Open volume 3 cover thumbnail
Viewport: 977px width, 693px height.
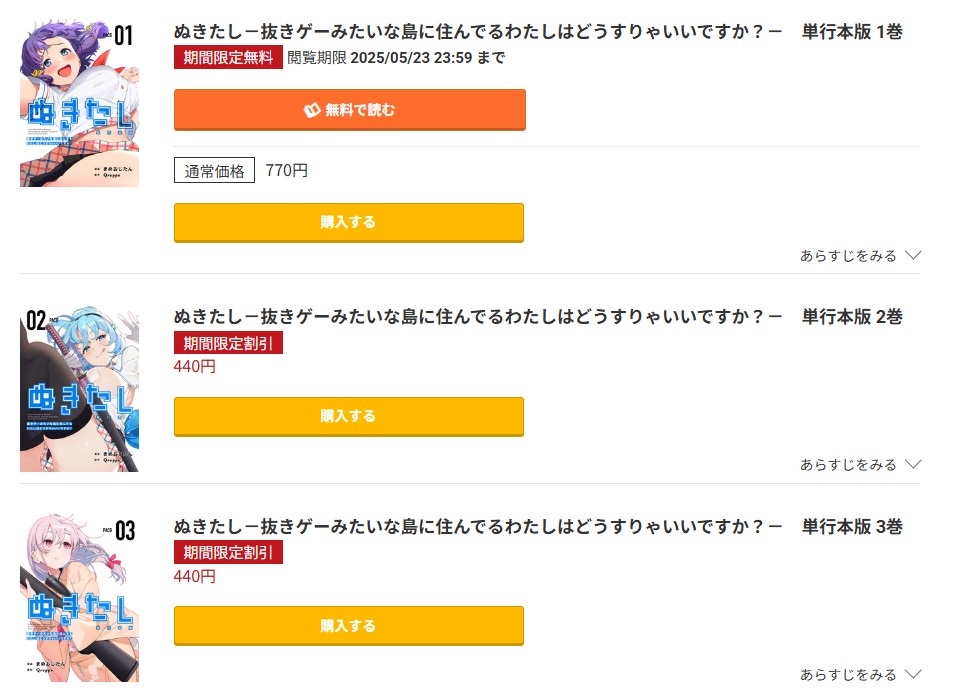click(79, 597)
